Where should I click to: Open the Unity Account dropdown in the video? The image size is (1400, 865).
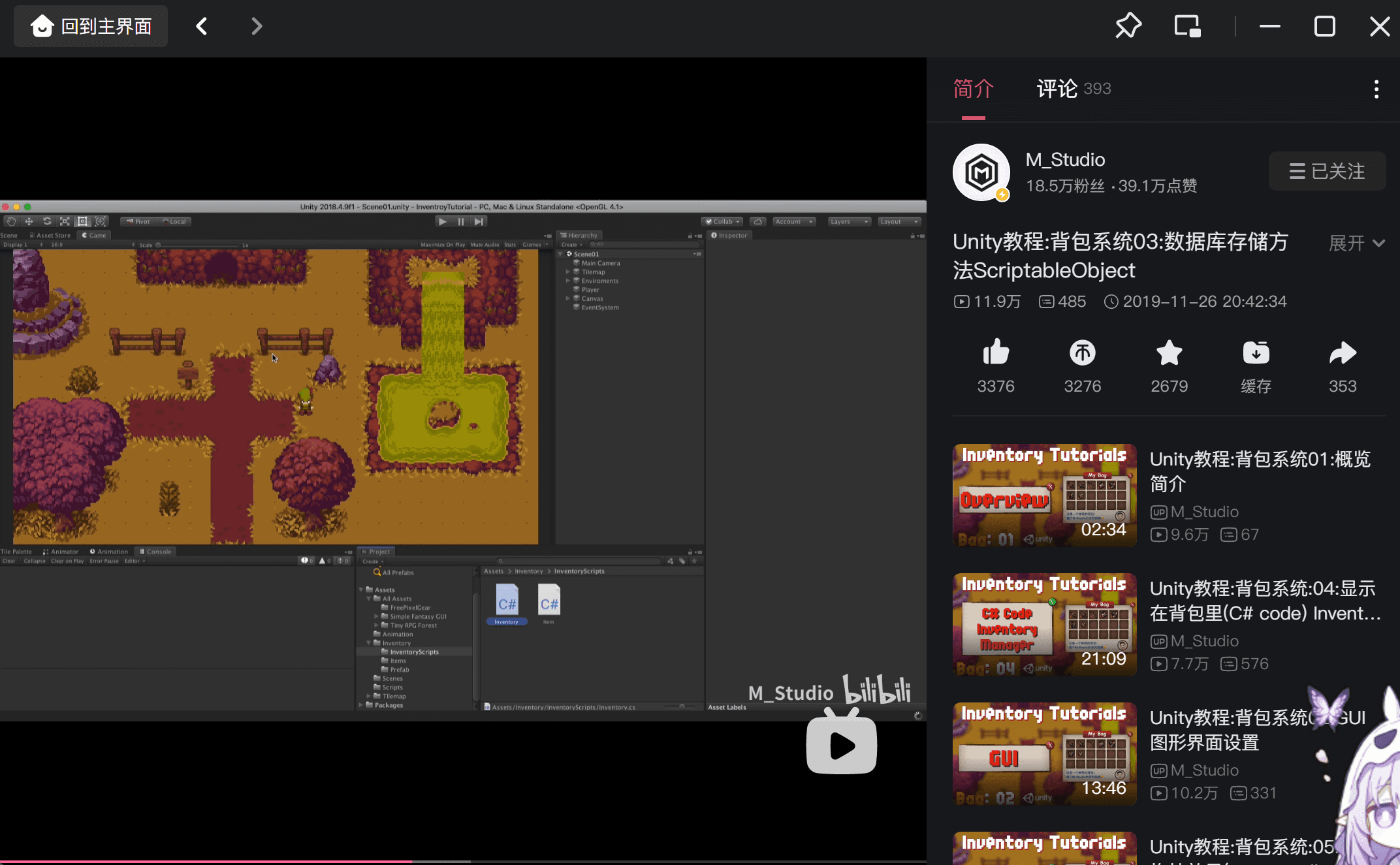click(794, 221)
